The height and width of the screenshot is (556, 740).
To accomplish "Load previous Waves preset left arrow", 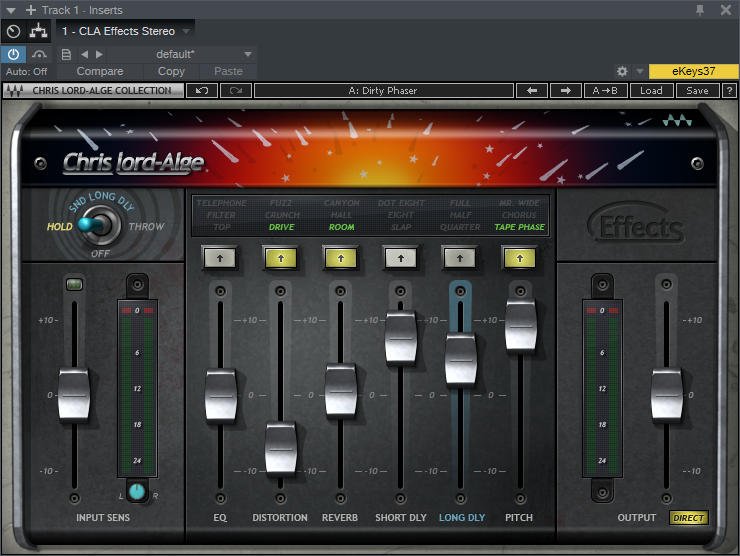I will tap(532, 90).
